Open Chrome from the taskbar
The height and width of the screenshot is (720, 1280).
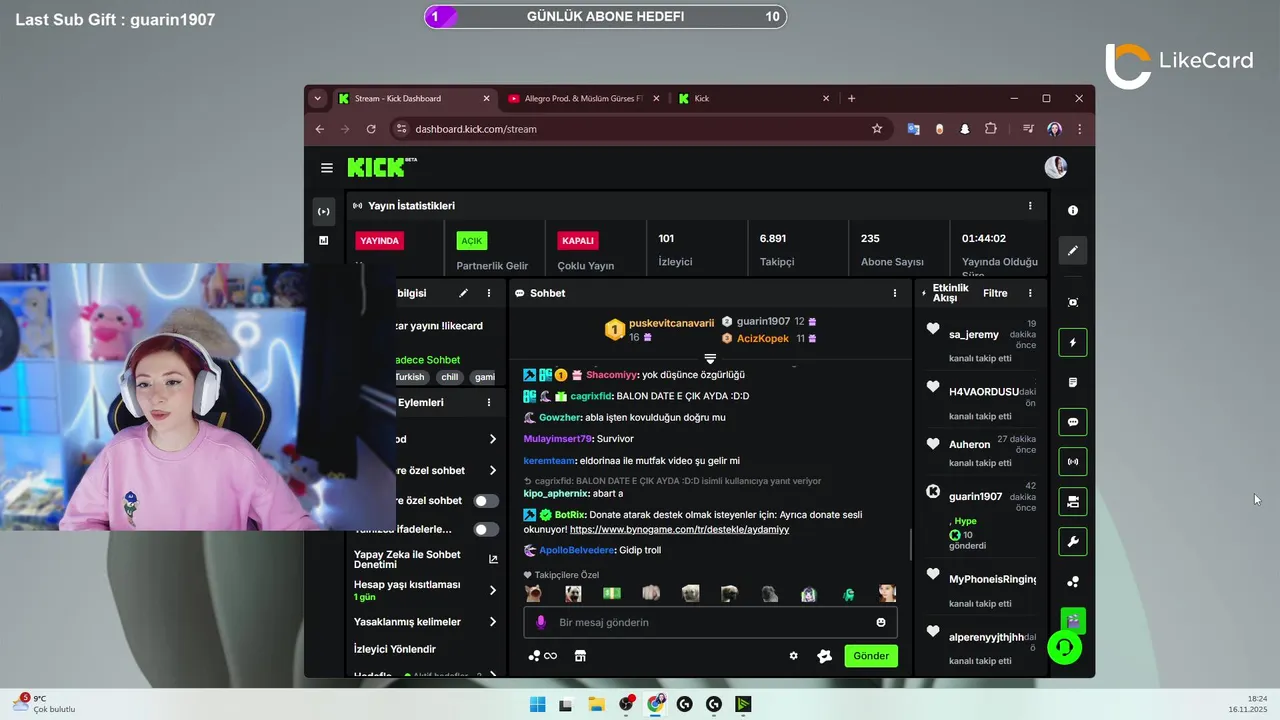pos(655,704)
